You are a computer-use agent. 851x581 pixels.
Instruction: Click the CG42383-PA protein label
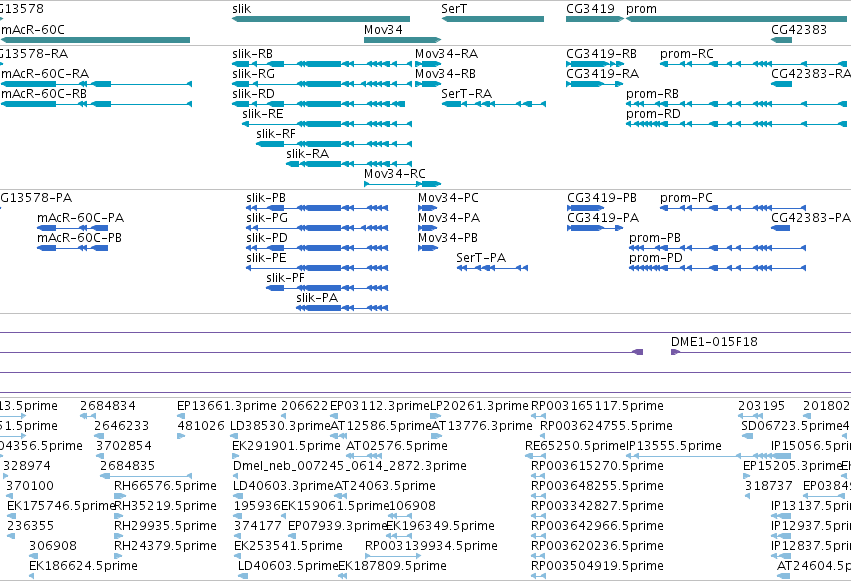tap(810, 218)
